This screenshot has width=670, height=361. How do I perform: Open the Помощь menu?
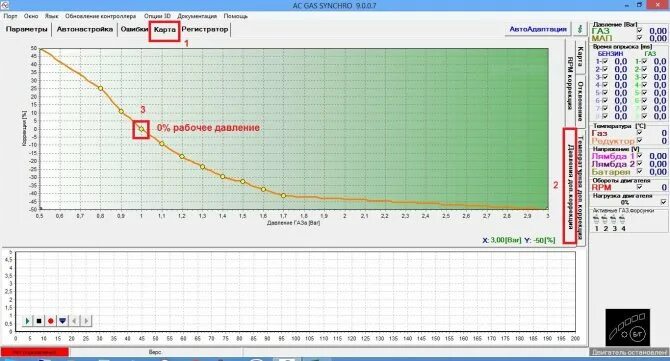click(x=235, y=16)
